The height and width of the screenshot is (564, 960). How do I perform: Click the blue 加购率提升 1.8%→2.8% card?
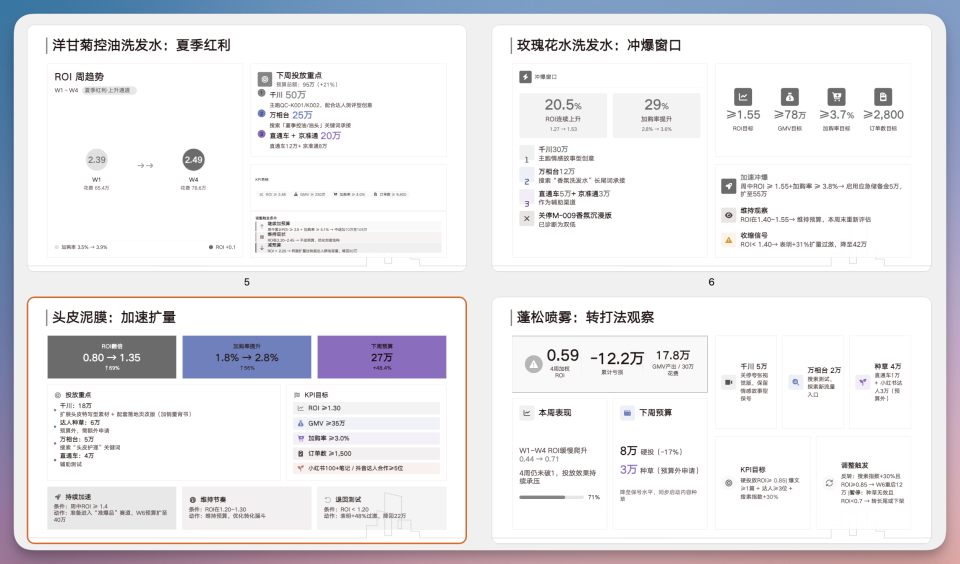click(247, 356)
